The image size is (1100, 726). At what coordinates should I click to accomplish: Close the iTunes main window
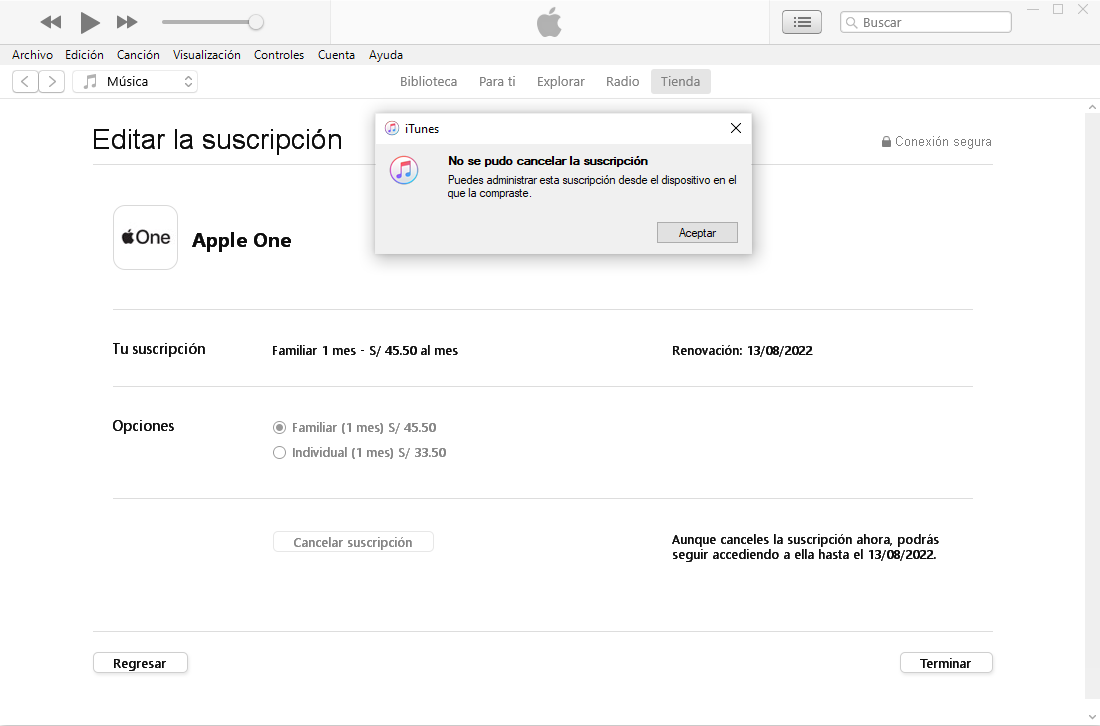click(x=1082, y=10)
